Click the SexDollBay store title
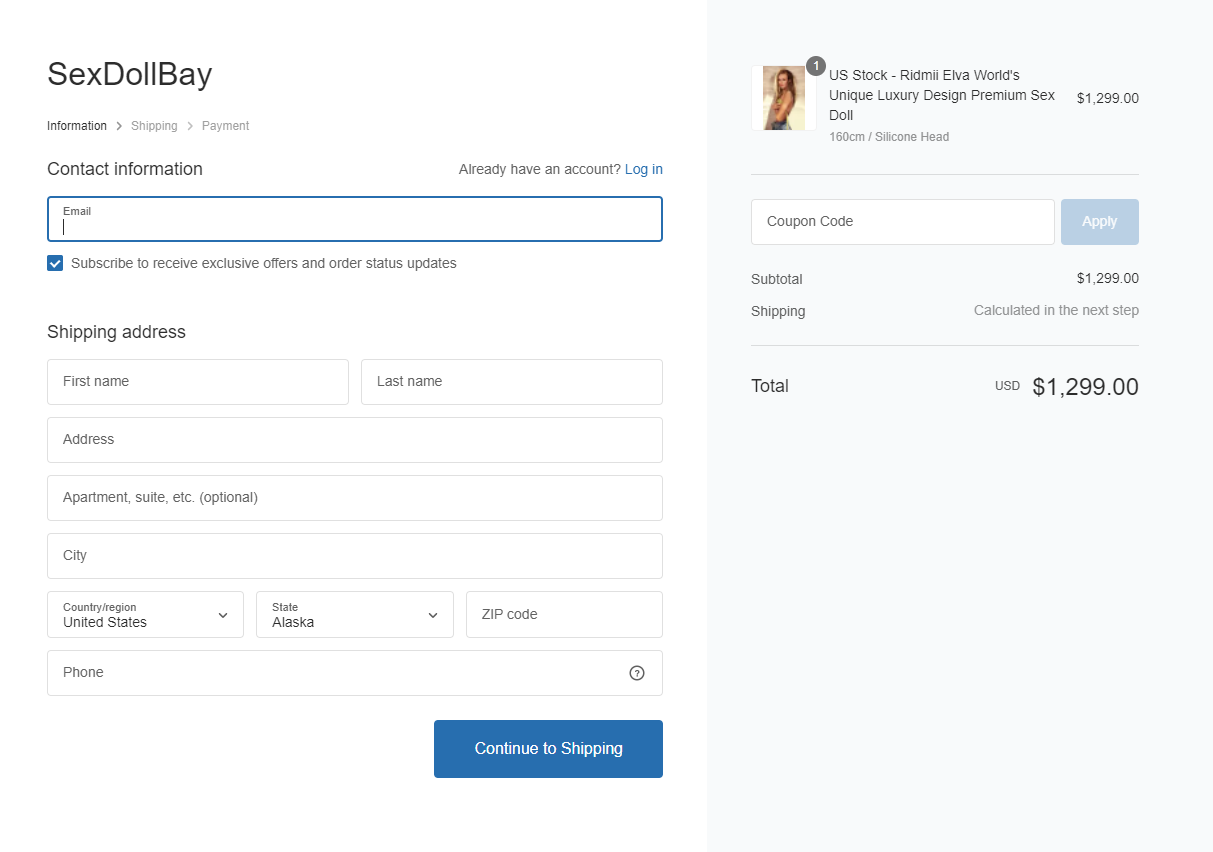1213x852 pixels. click(x=129, y=75)
